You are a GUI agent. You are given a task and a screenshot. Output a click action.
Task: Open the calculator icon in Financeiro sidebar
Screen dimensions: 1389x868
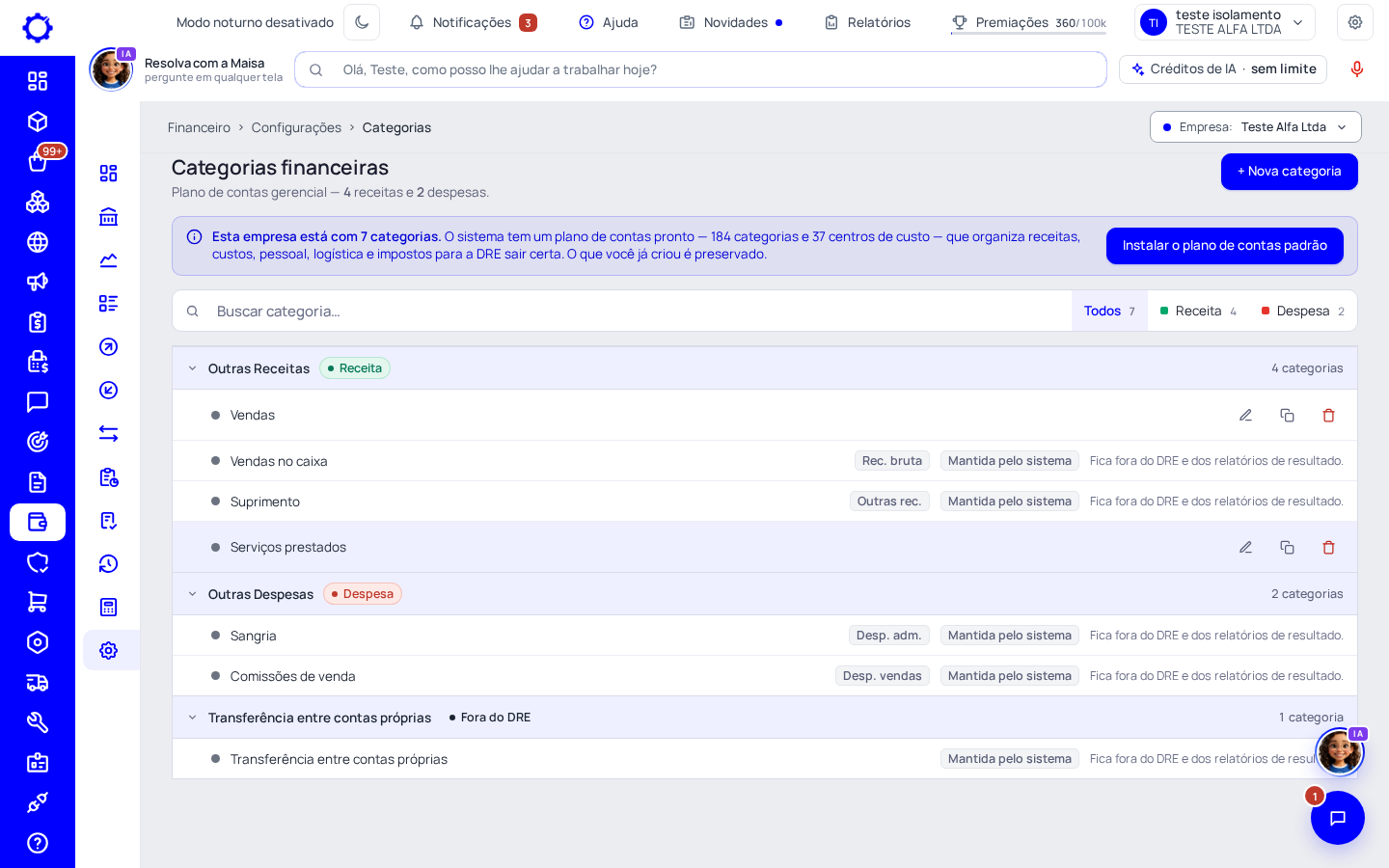click(x=109, y=607)
